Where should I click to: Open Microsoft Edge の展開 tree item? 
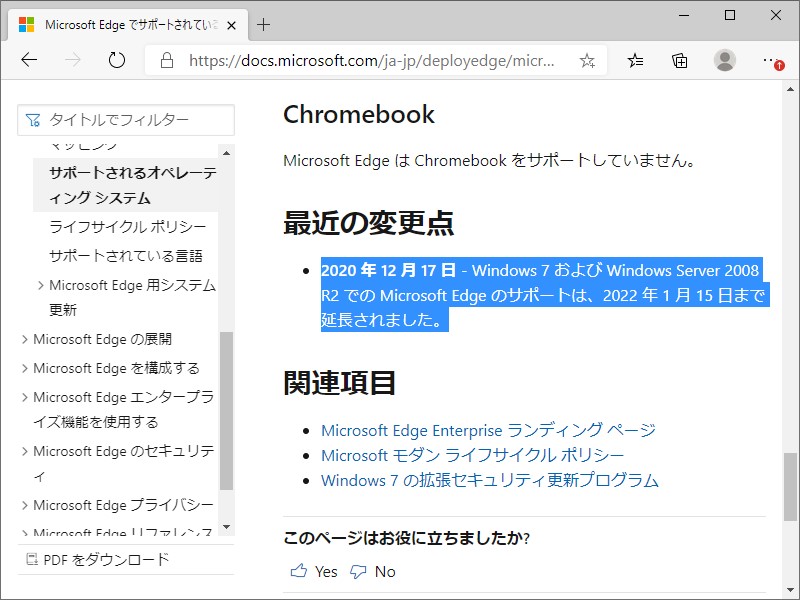tap(103, 339)
